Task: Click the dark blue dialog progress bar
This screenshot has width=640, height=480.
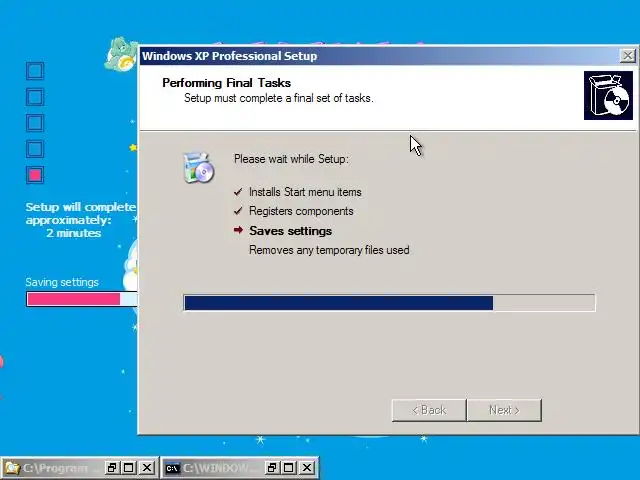Action: (x=389, y=303)
